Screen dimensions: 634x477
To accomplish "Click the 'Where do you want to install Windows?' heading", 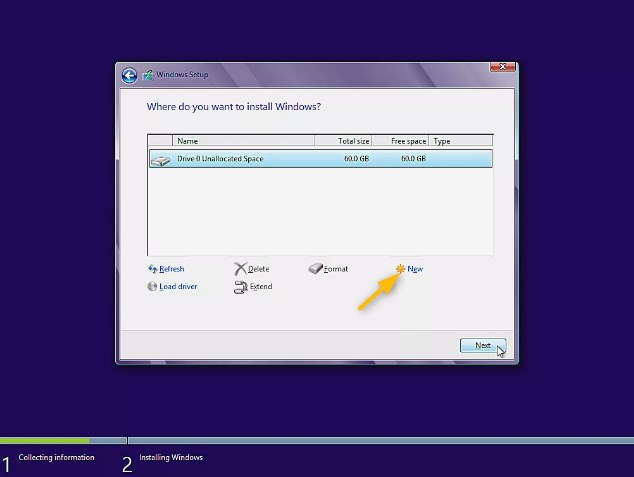I will 234,107.
